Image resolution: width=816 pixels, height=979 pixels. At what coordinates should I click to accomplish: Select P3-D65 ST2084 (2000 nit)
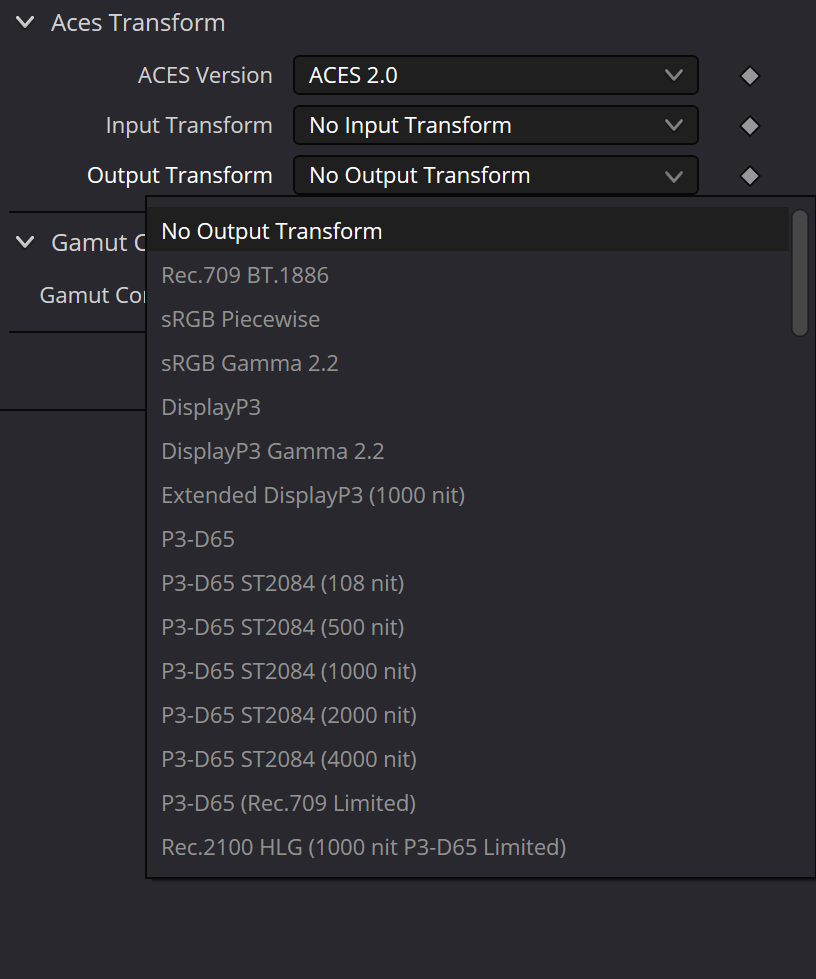point(468,716)
